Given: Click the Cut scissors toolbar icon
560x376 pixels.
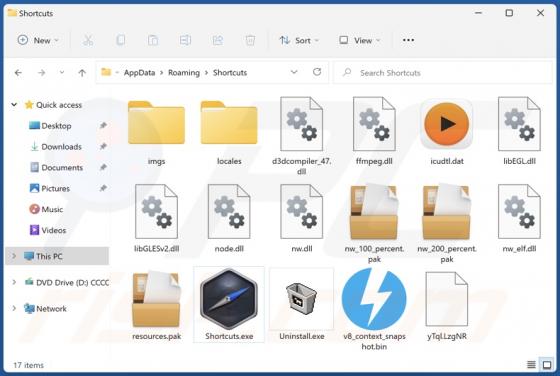Looking at the screenshot, I should click(x=88, y=40).
